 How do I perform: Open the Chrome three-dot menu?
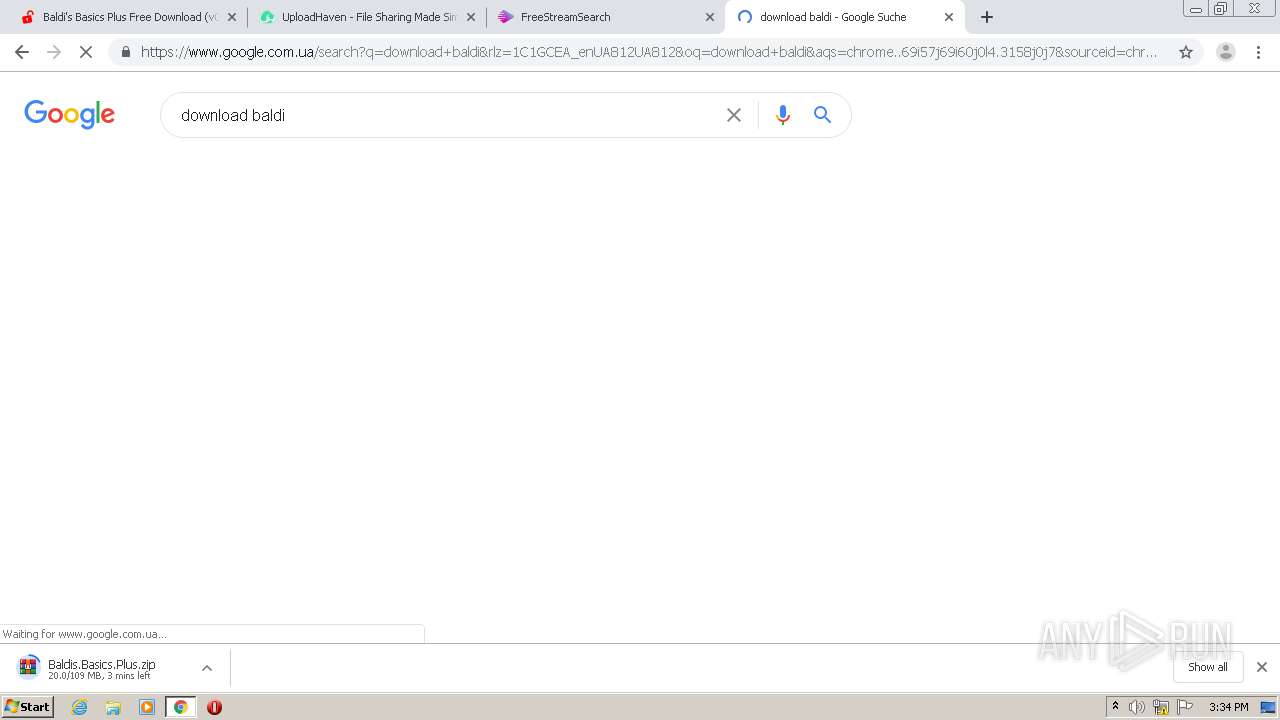tap(1258, 52)
